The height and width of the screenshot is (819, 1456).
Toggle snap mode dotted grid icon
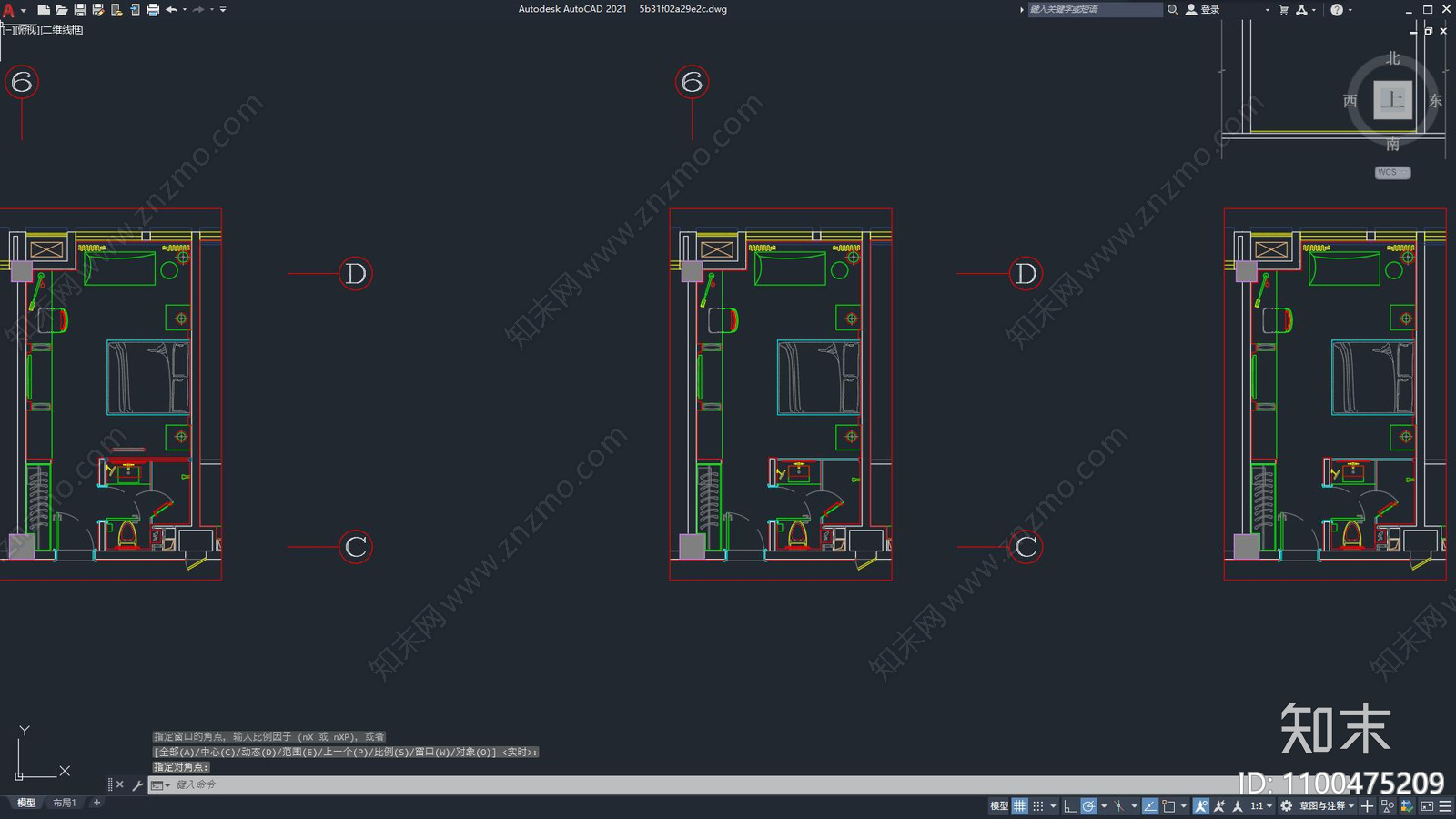pos(1038,806)
